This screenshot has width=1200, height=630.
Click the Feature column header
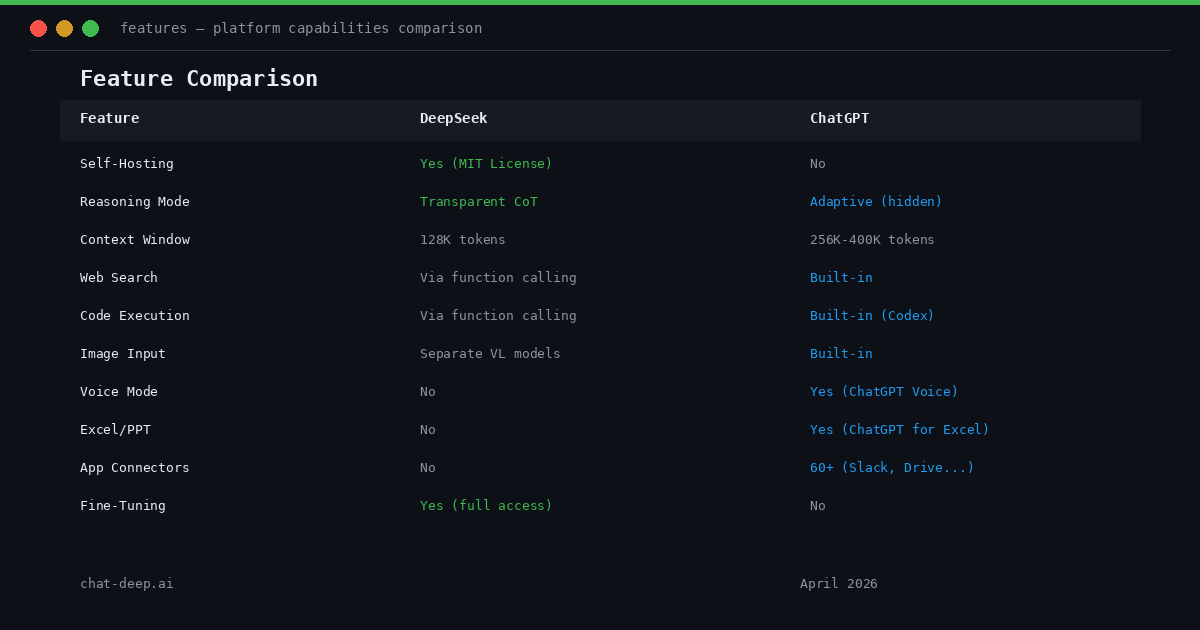[110, 118]
